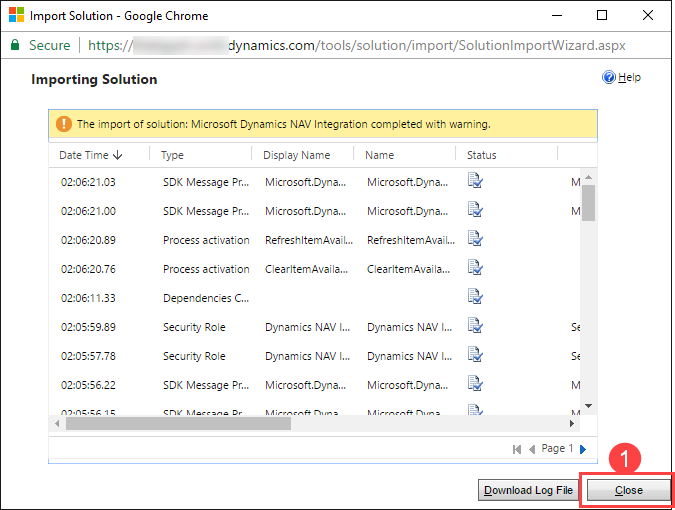Click the Type column header
Viewport: 675px width, 510px height.
click(x=172, y=155)
